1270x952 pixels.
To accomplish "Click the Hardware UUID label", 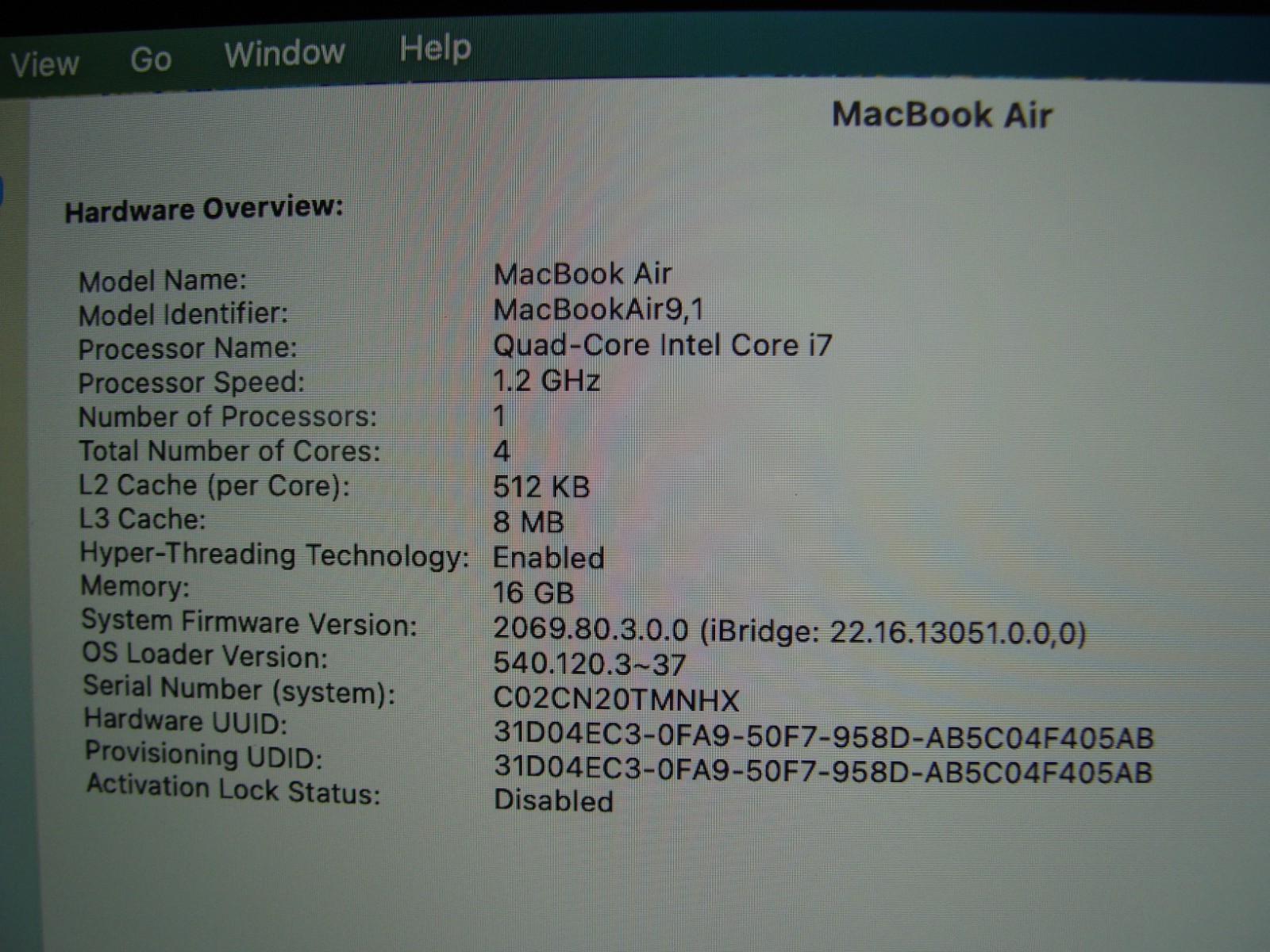I will click(x=186, y=721).
